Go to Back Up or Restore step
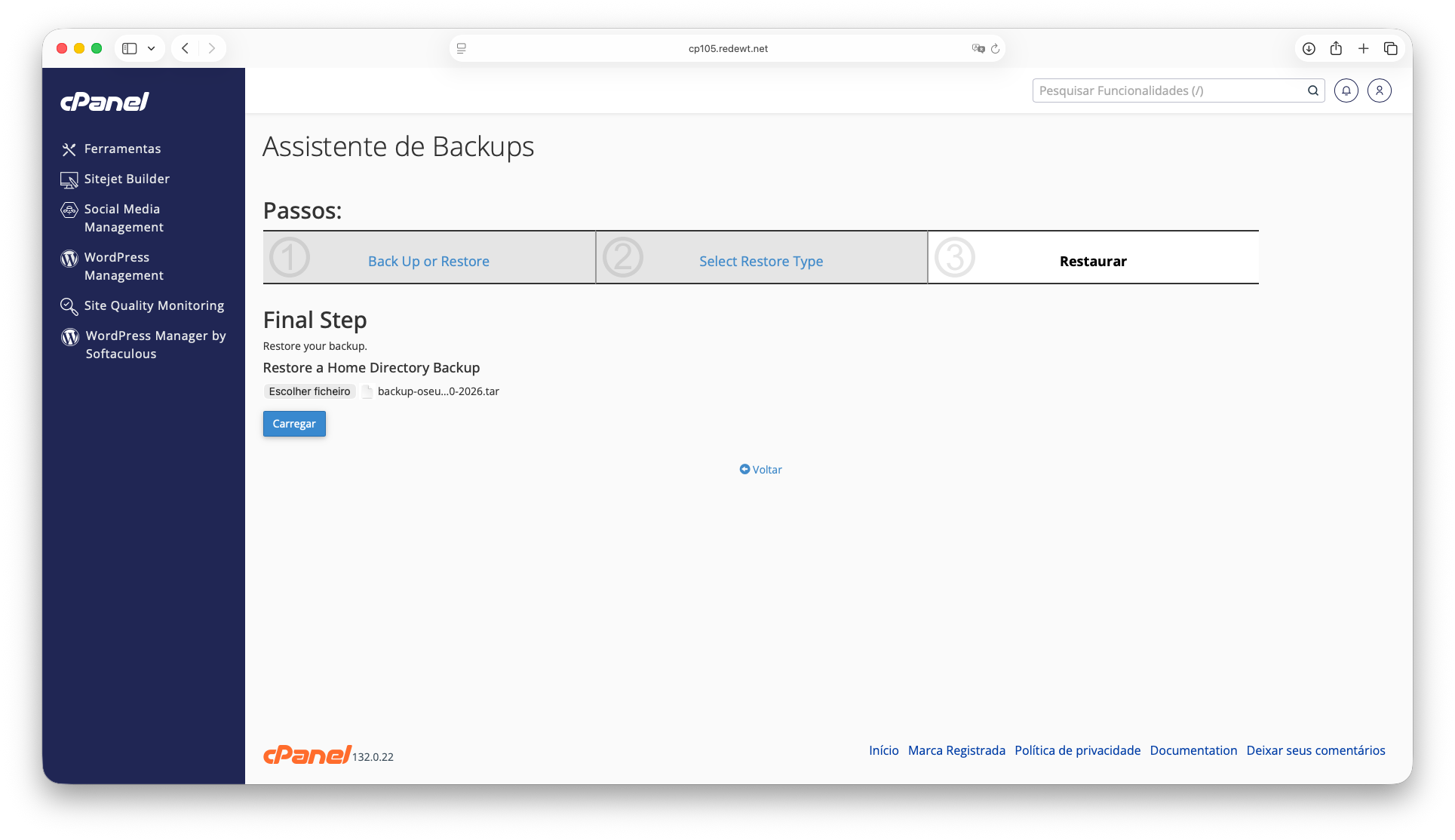This screenshot has height=840, width=1455. [428, 261]
